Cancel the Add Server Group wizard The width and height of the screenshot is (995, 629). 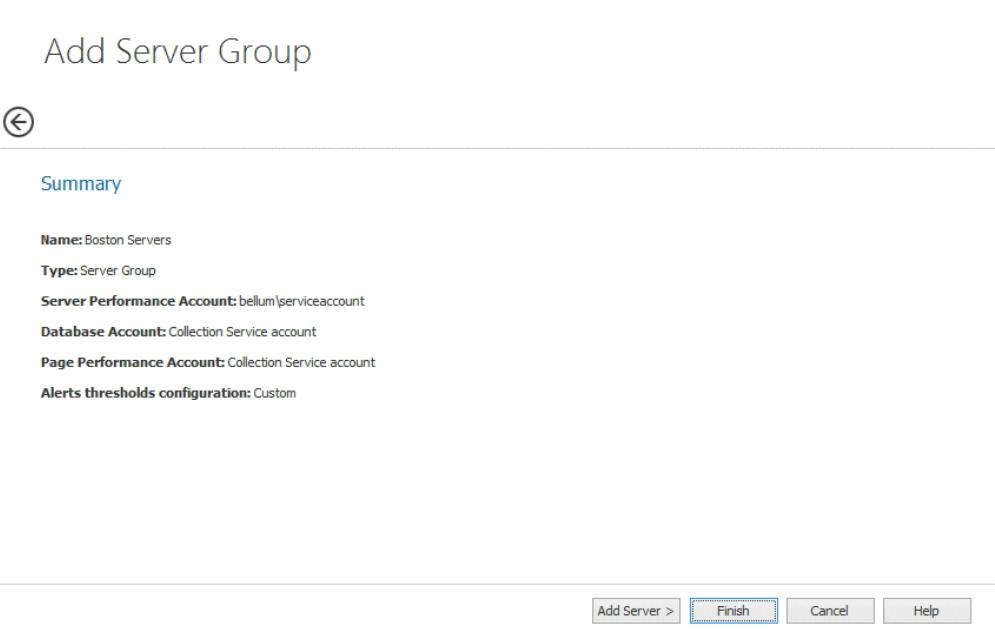pyautogui.click(x=829, y=610)
